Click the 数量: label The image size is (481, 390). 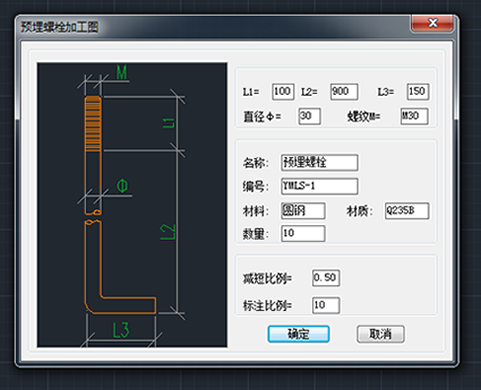[256, 234]
